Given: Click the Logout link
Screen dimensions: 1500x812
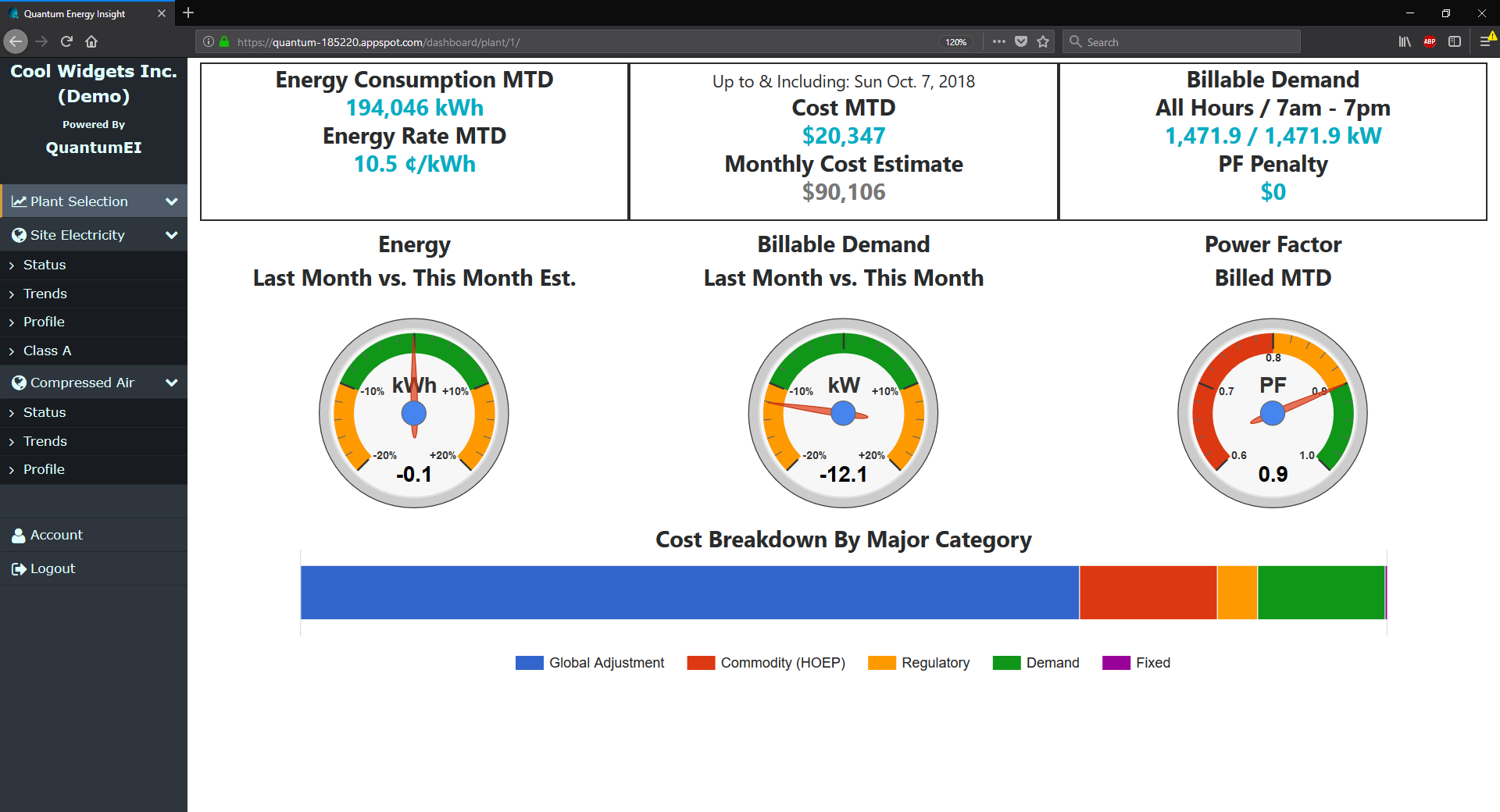Looking at the screenshot, I should coord(52,568).
